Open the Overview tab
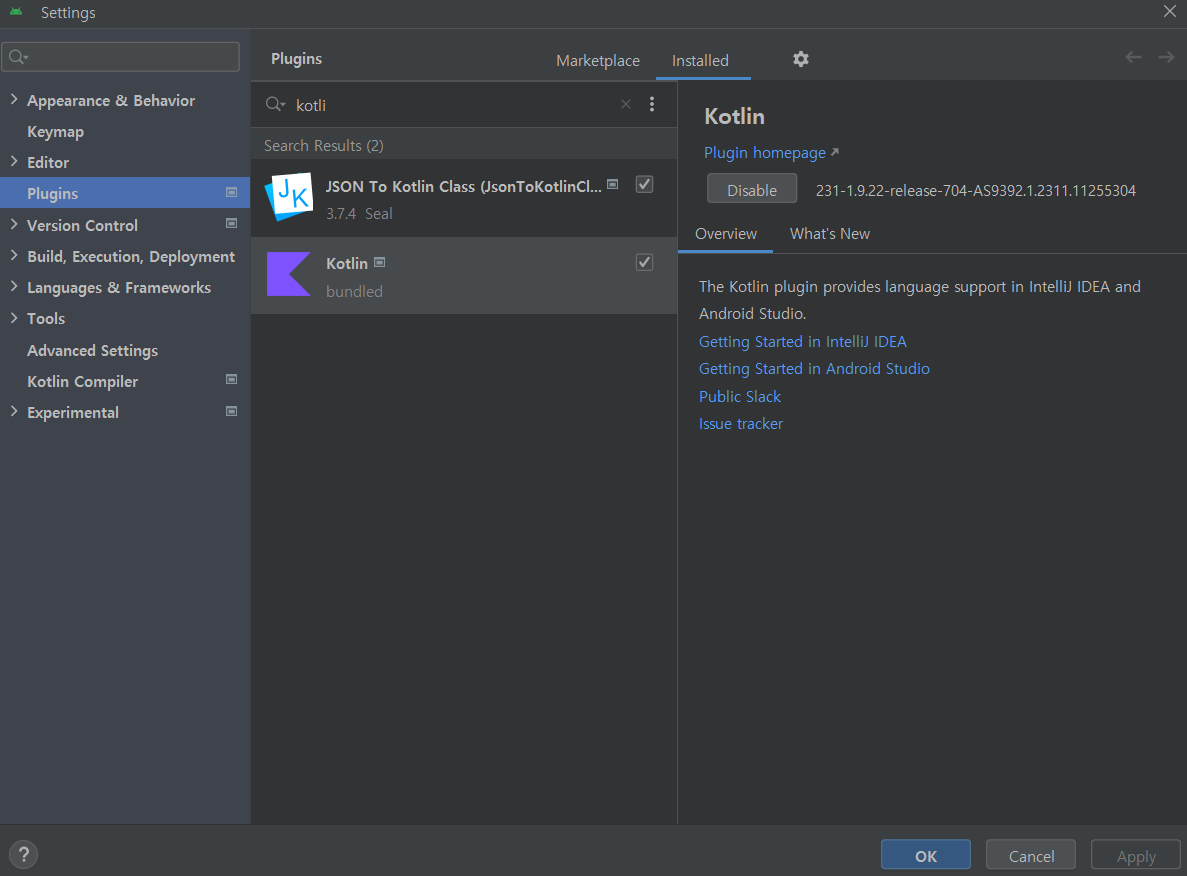This screenshot has width=1187, height=876. point(726,234)
